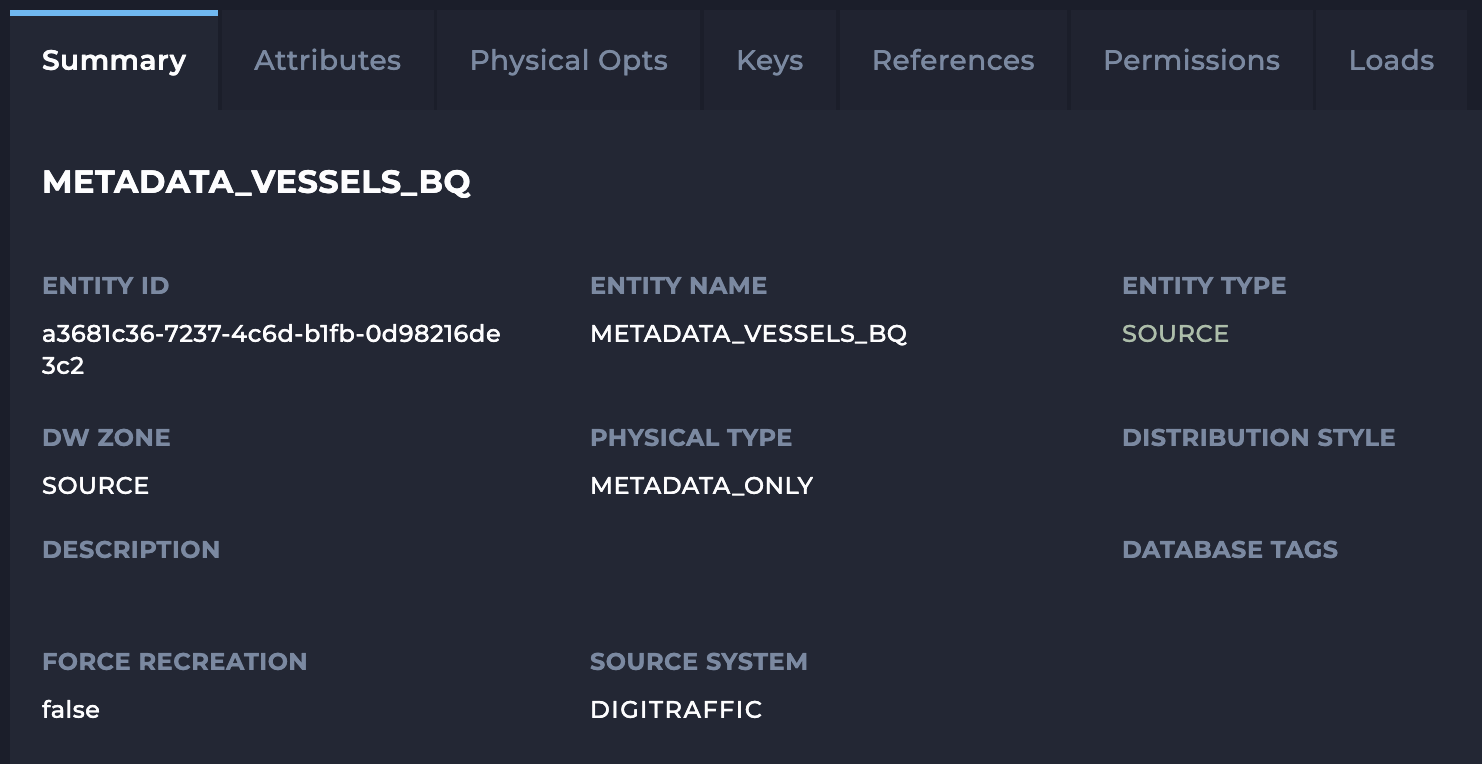Click the DIGITRAFFIC source system value
Screen dimensions: 1482x764
tap(676, 710)
